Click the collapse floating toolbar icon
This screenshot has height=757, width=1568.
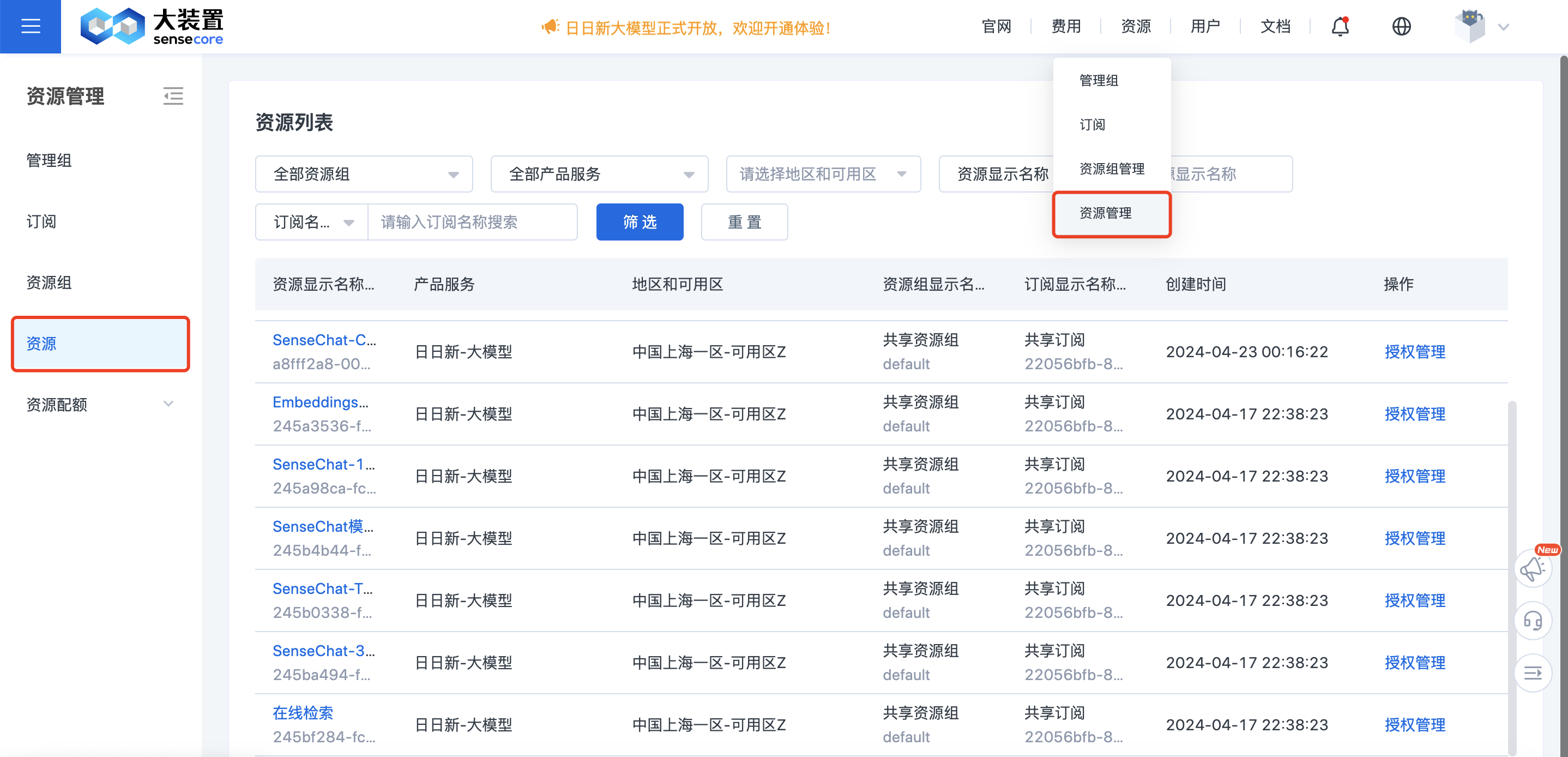coord(1533,672)
